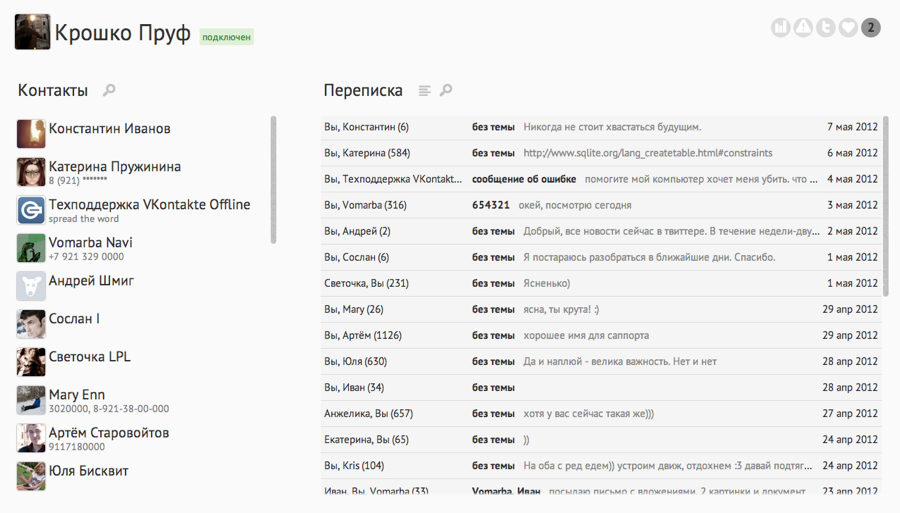
Task: Open conversation Вы, Артём (1126)
Action: [601, 335]
